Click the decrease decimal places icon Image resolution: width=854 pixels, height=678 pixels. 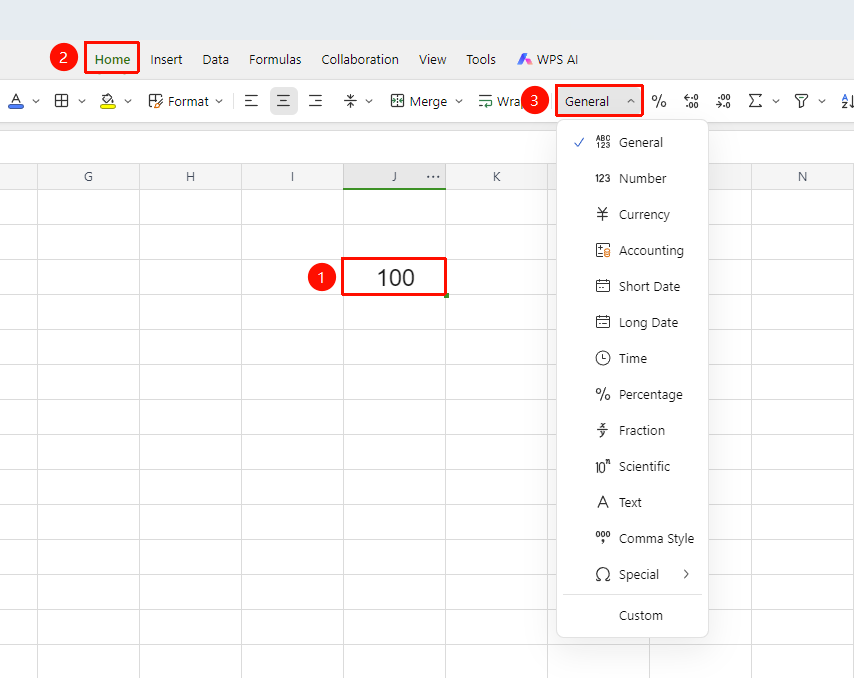[x=723, y=101]
